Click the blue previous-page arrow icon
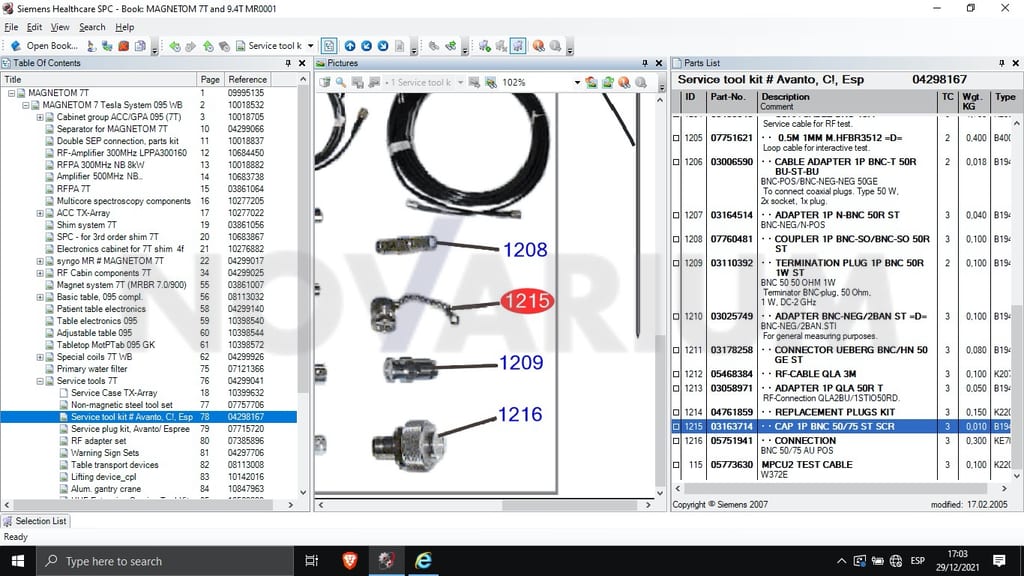 366,46
